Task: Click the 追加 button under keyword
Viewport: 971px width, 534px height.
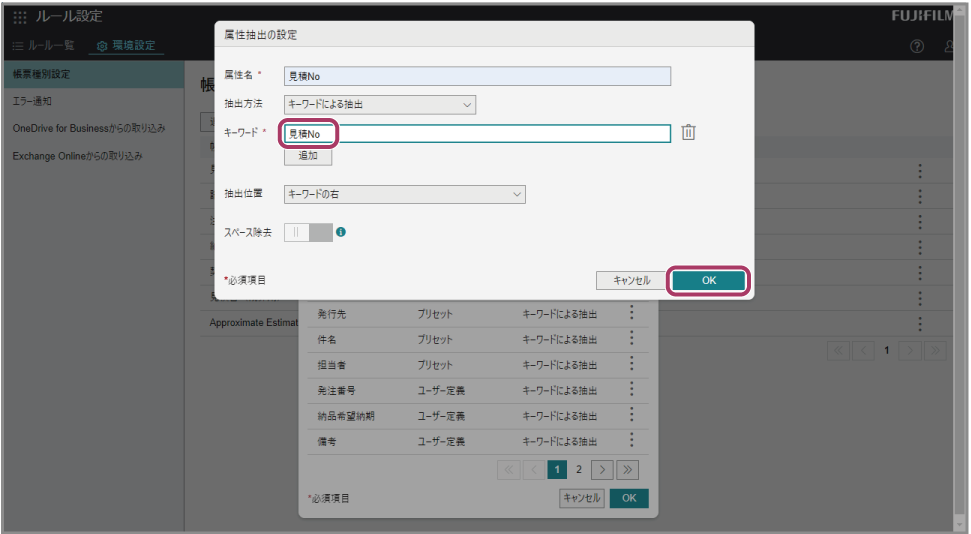Action: pyautogui.click(x=308, y=155)
